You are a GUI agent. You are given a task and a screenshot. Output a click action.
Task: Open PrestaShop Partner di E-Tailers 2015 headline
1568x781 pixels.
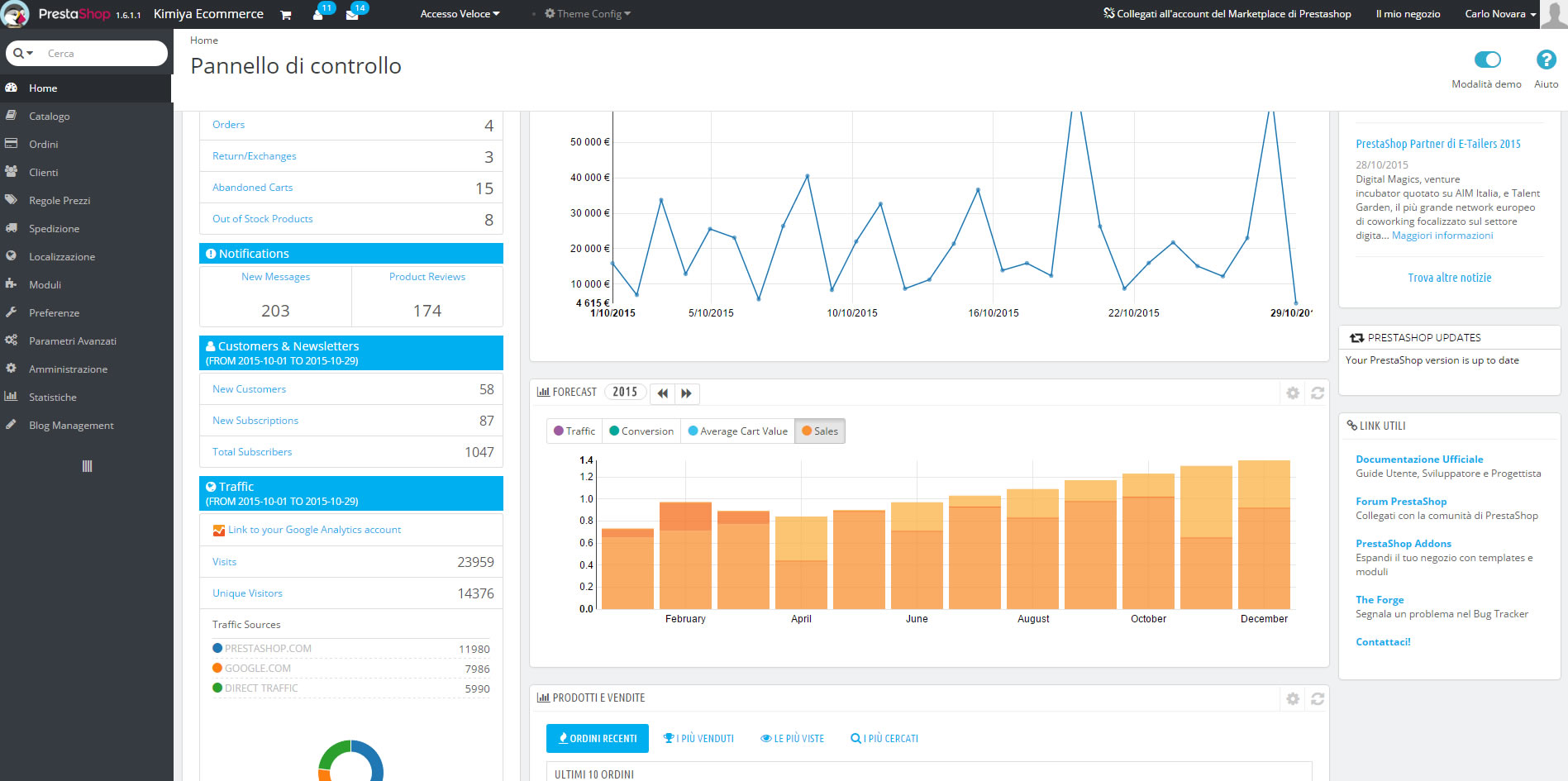[1438, 144]
